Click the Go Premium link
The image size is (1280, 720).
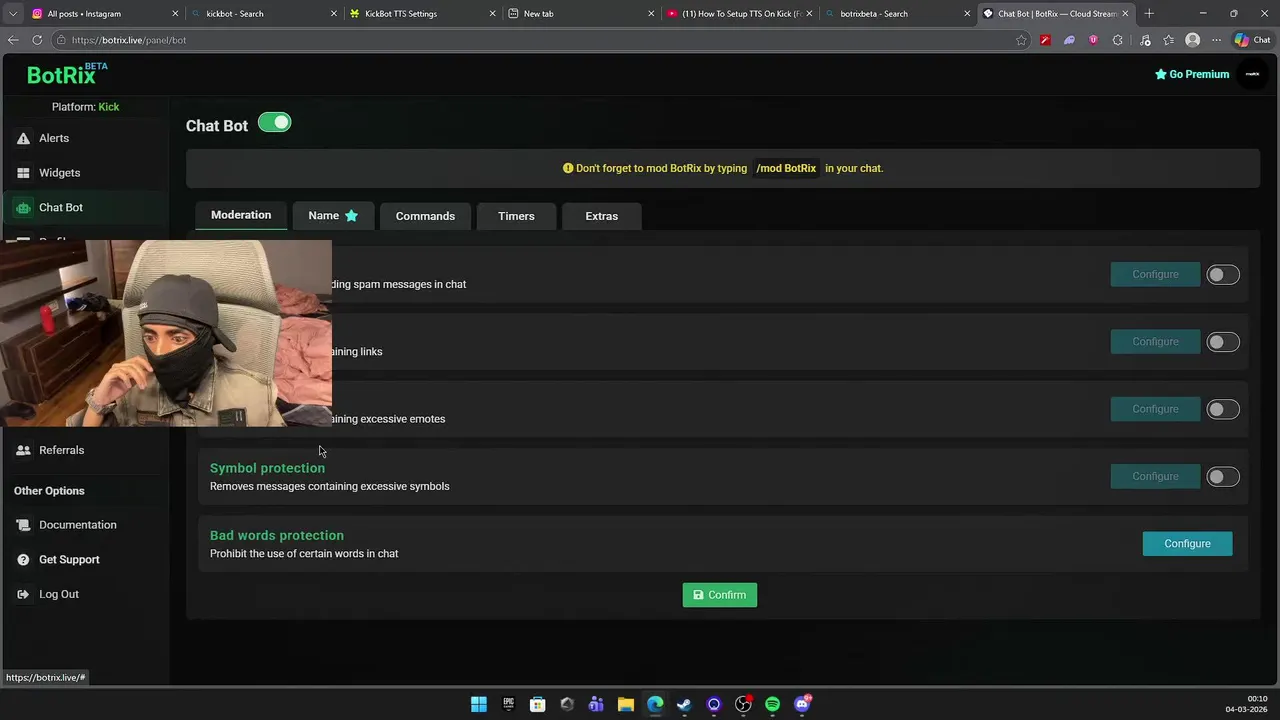[1192, 74]
